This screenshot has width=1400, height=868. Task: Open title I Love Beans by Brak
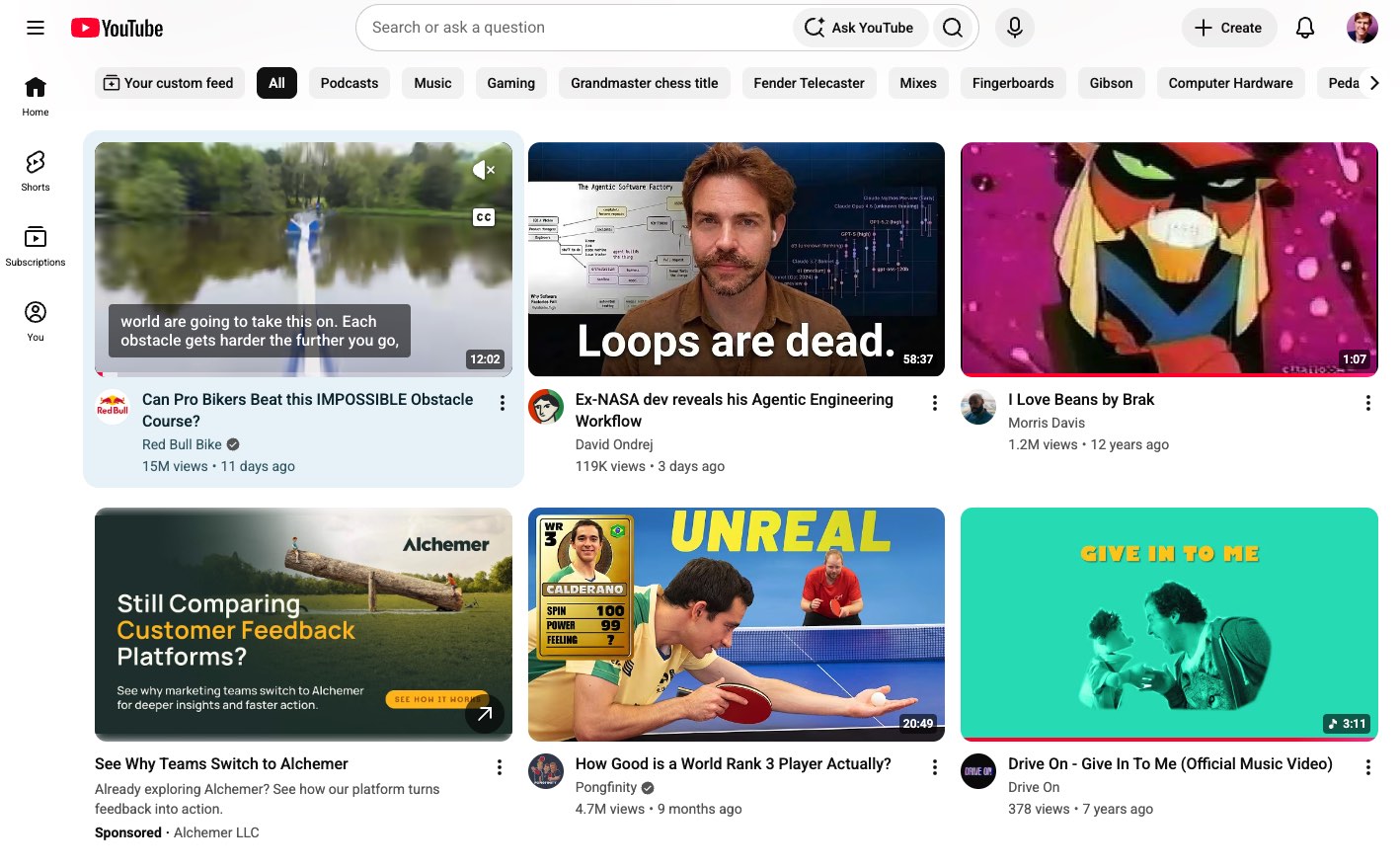(1081, 399)
